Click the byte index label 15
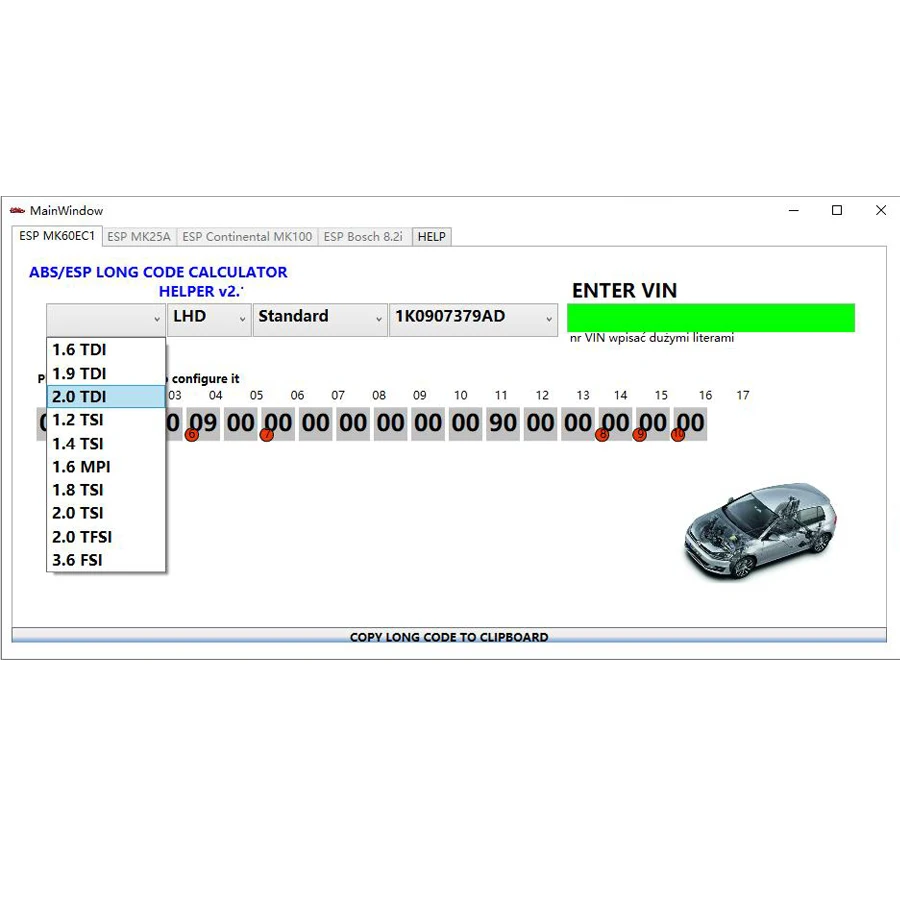900x900 pixels. (661, 395)
